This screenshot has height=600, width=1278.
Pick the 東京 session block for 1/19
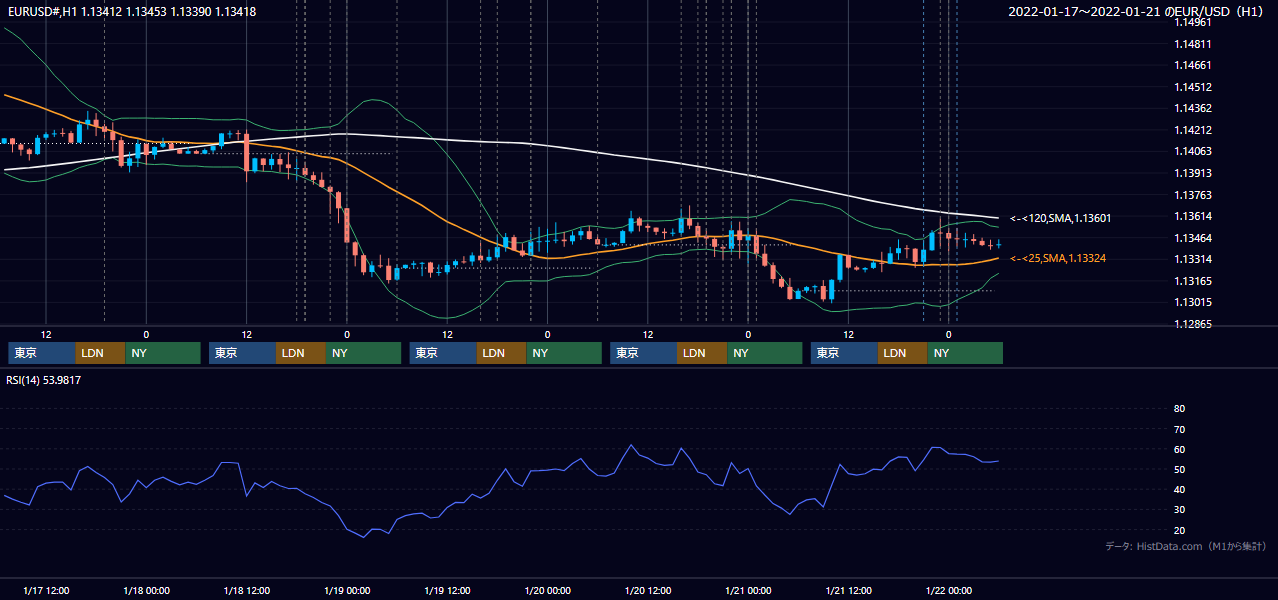443,353
